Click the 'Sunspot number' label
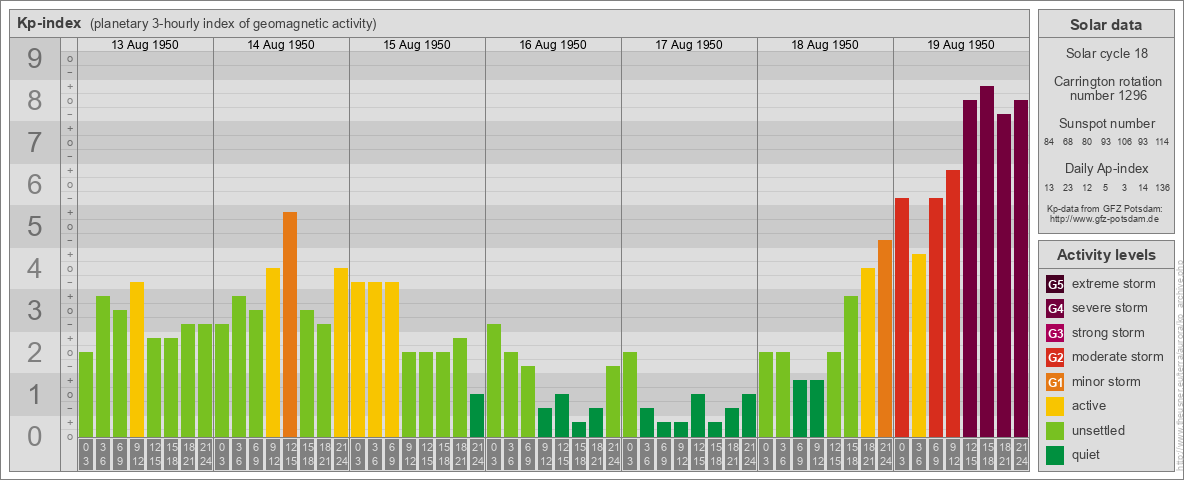Image resolution: width=1184 pixels, height=480 pixels. click(1106, 124)
